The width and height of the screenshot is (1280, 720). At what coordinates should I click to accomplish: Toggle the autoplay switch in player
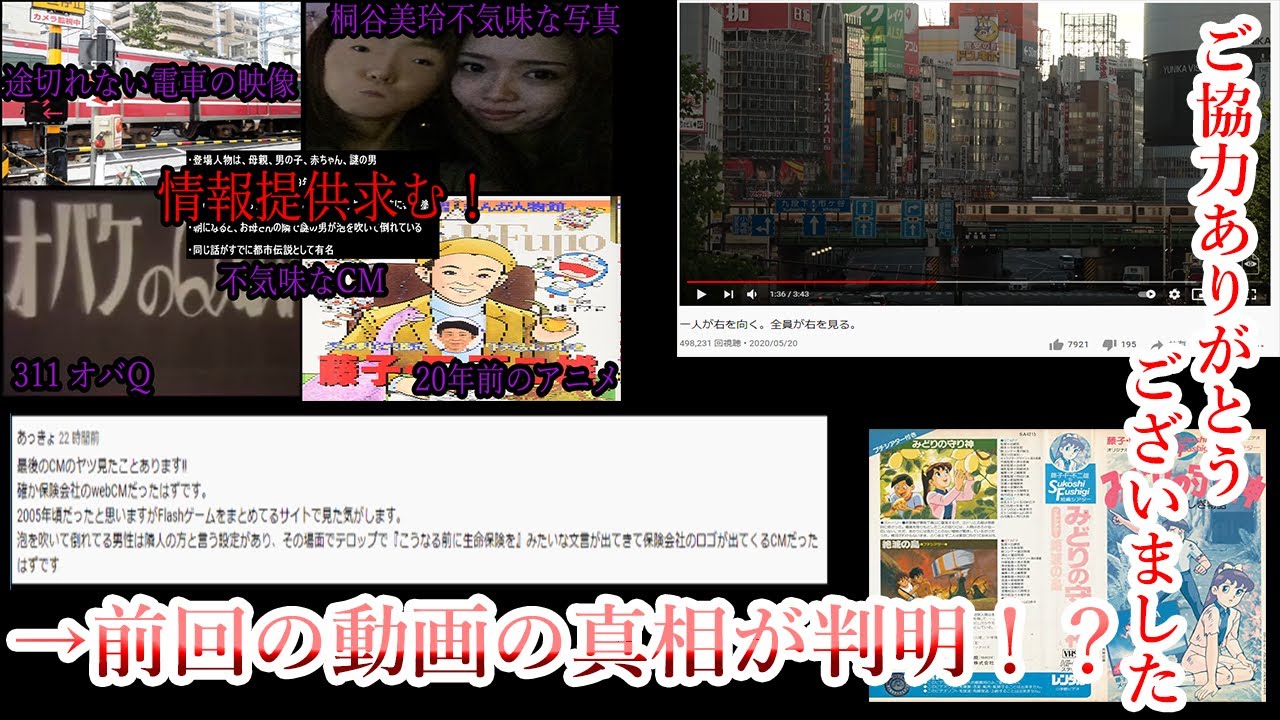[x=1148, y=294]
